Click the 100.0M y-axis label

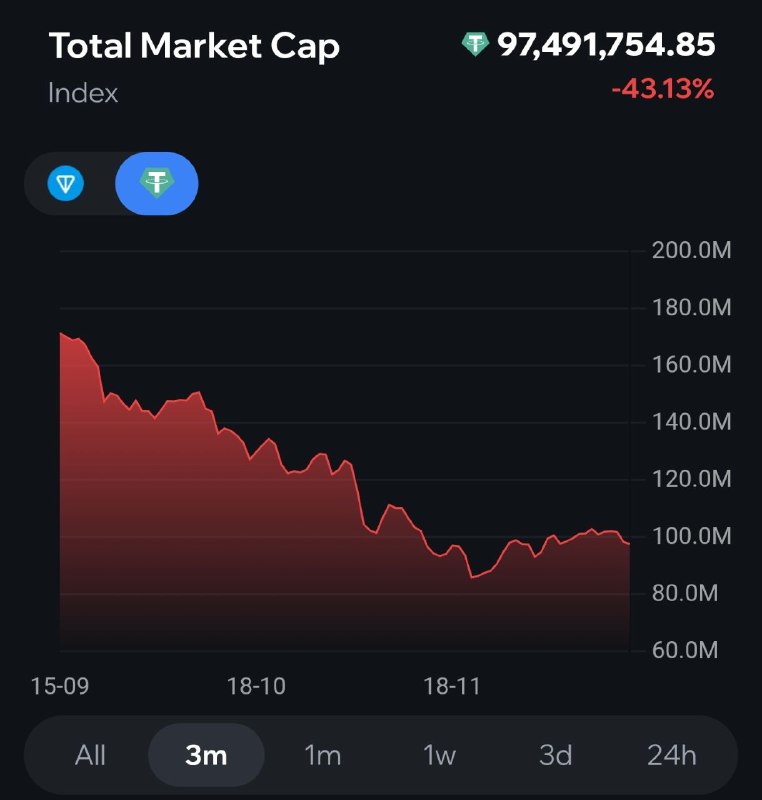pos(692,537)
